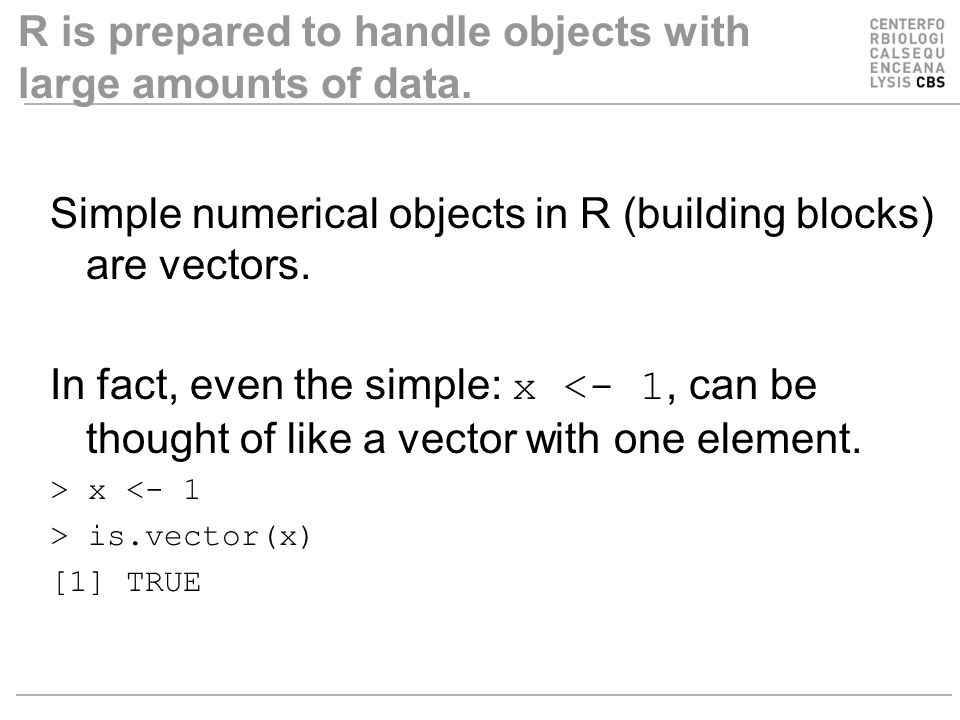
Task: Click the word 'TRUE' in output
Action: (164, 582)
